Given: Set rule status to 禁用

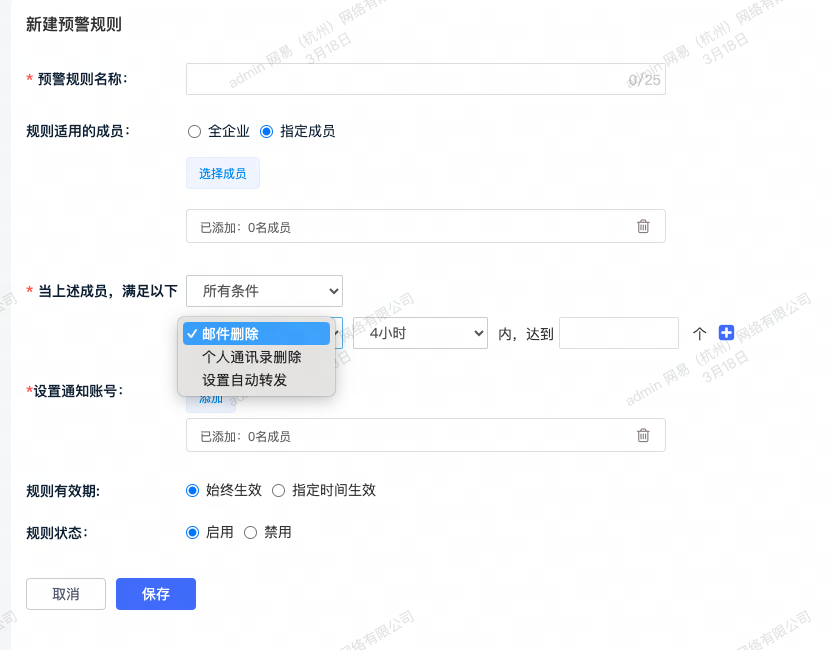Looking at the screenshot, I should pyautogui.click(x=251, y=532).
